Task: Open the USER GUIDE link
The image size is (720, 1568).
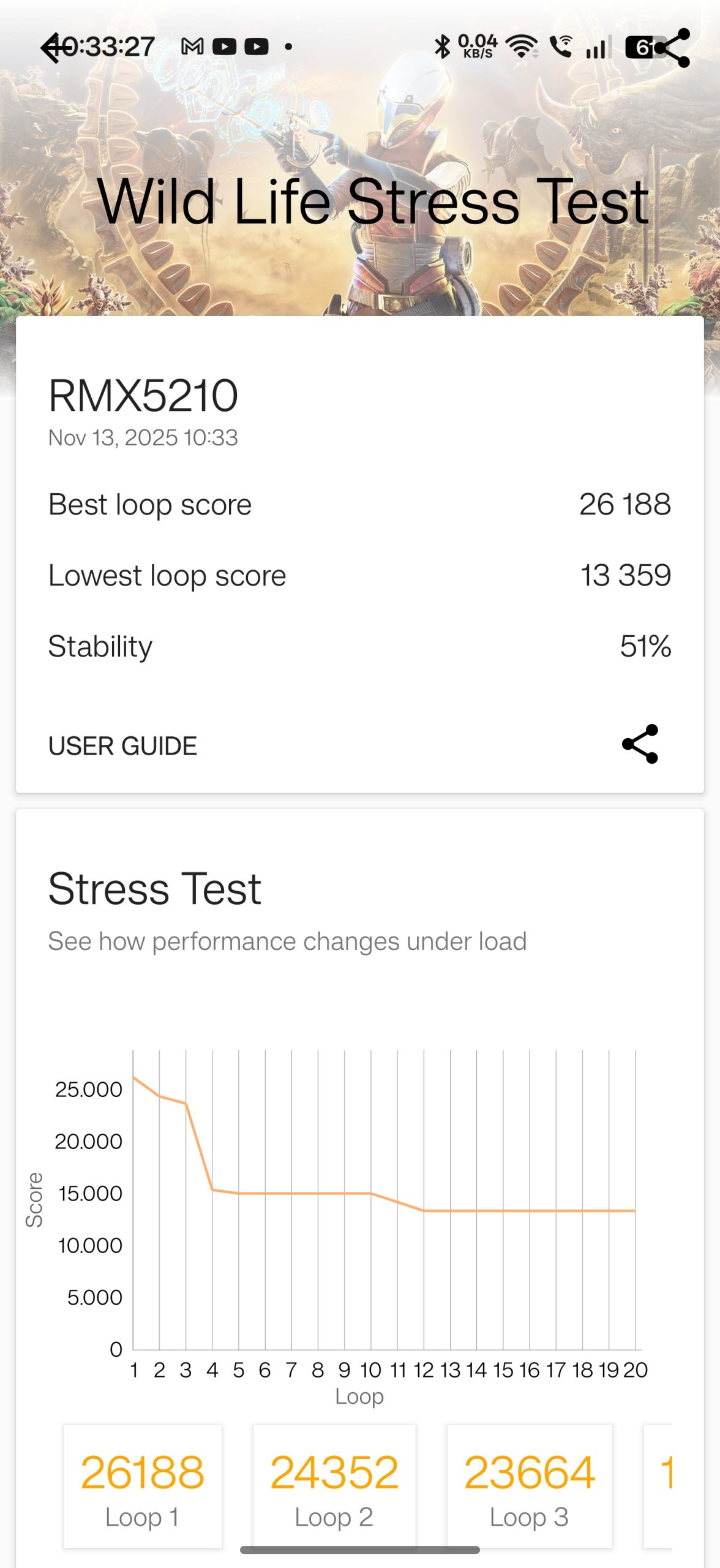Action: pos(122,746)
